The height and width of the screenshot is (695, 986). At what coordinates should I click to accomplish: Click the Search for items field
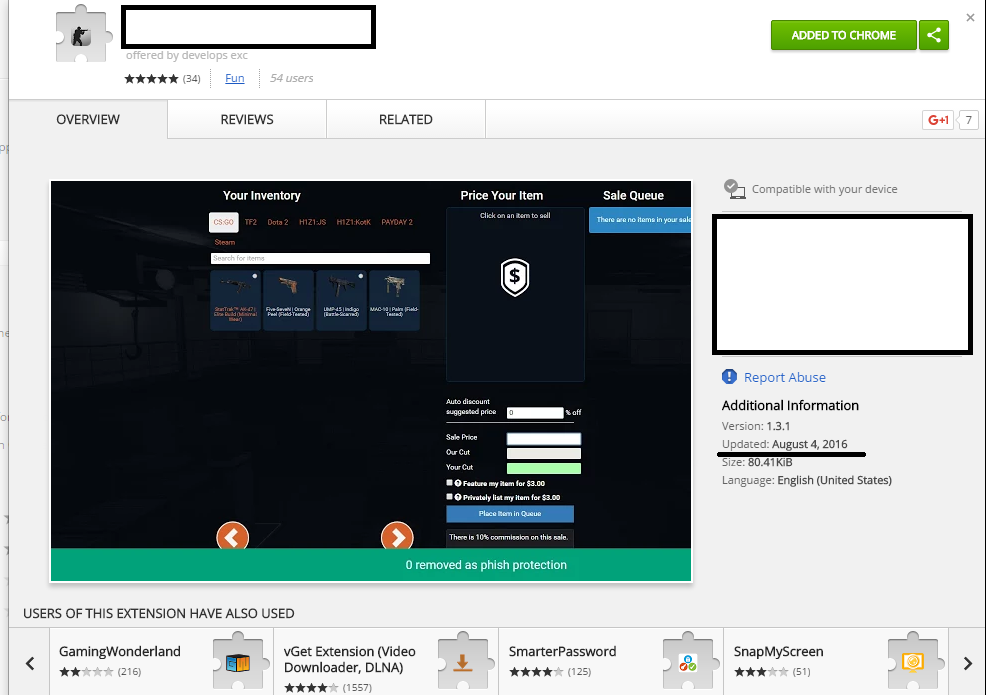click(320, 259)
